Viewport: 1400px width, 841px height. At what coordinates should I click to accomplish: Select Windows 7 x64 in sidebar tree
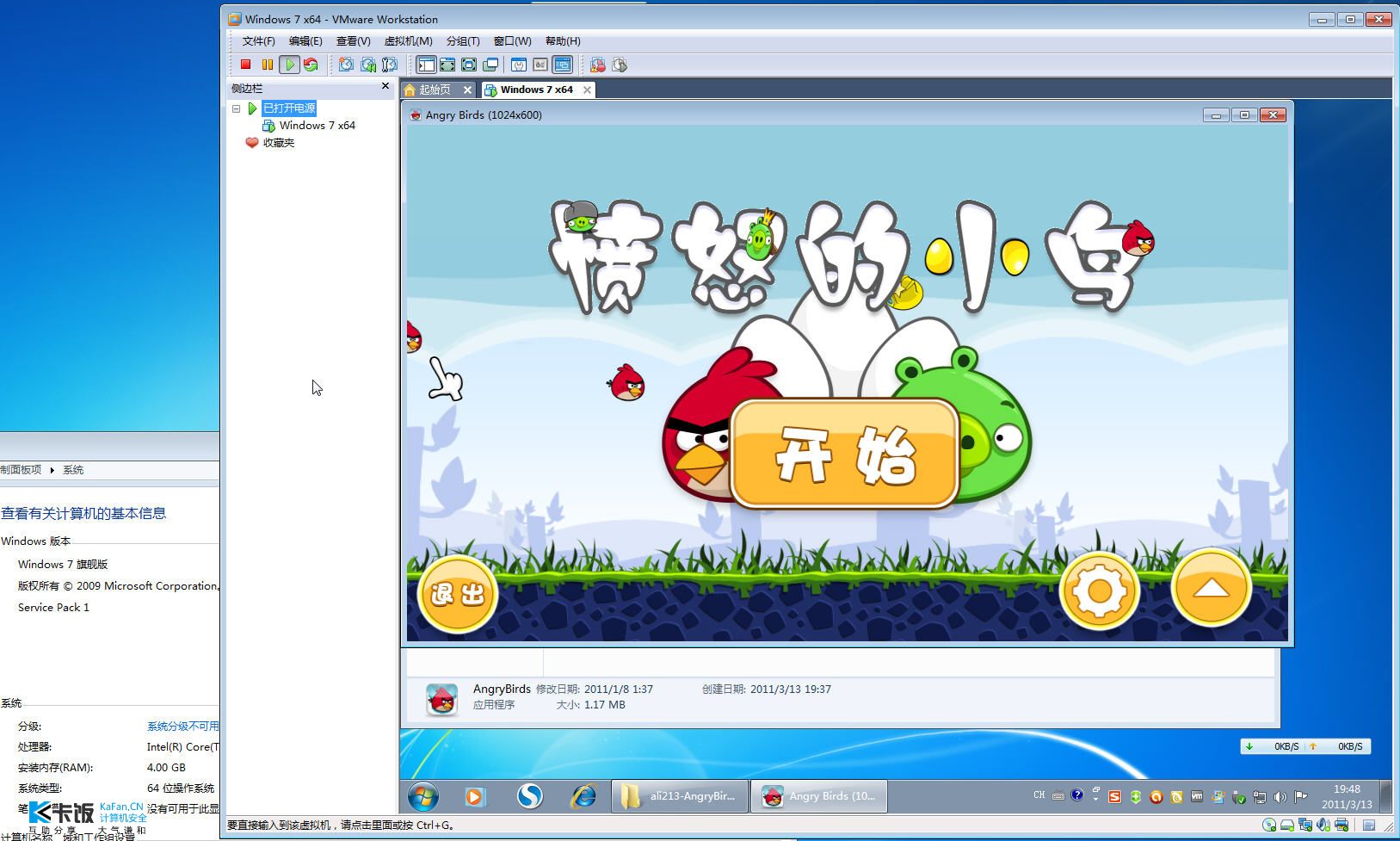coord(317,126)
